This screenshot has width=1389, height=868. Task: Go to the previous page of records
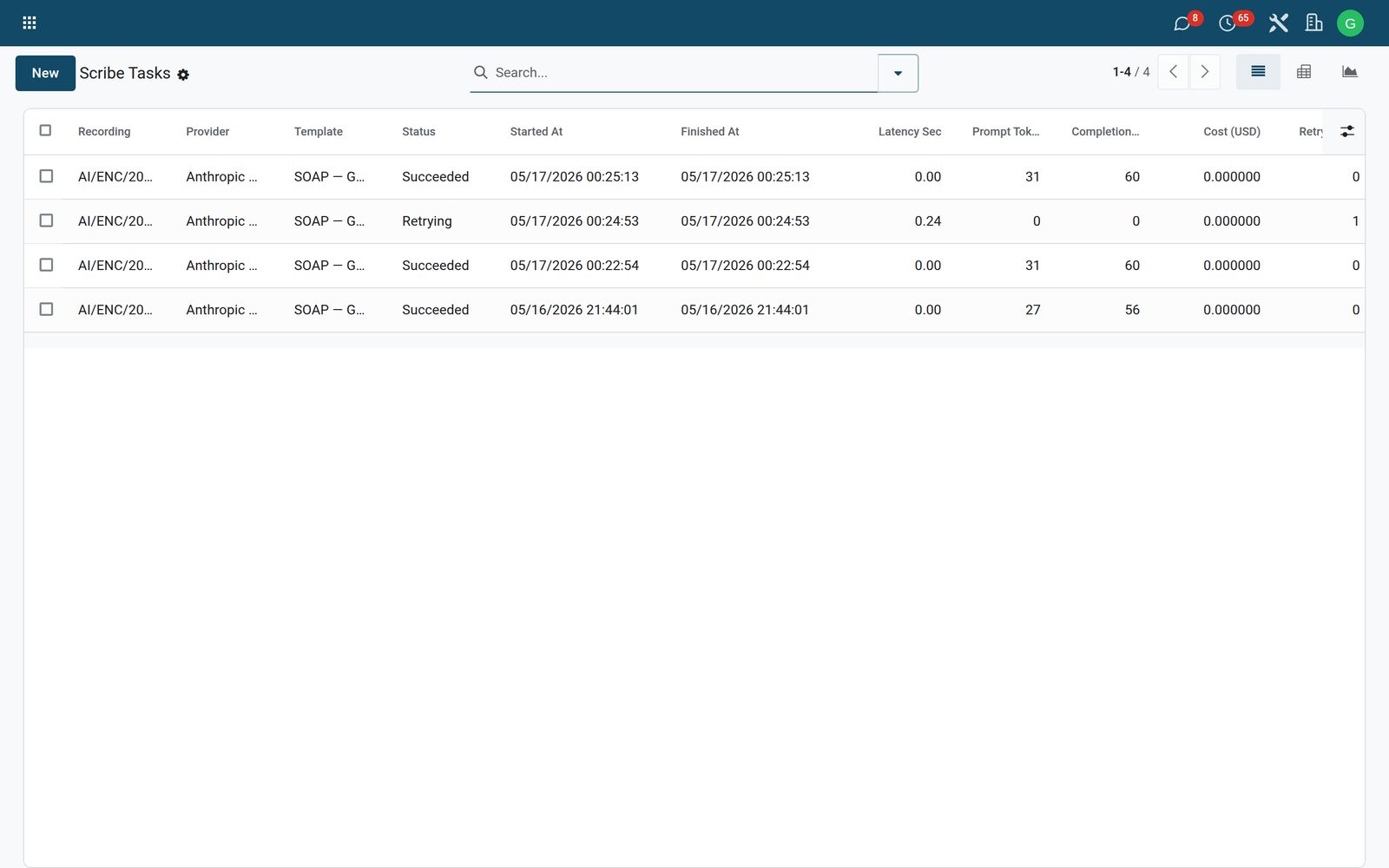pyautogui.click(x=1174, y=72)
